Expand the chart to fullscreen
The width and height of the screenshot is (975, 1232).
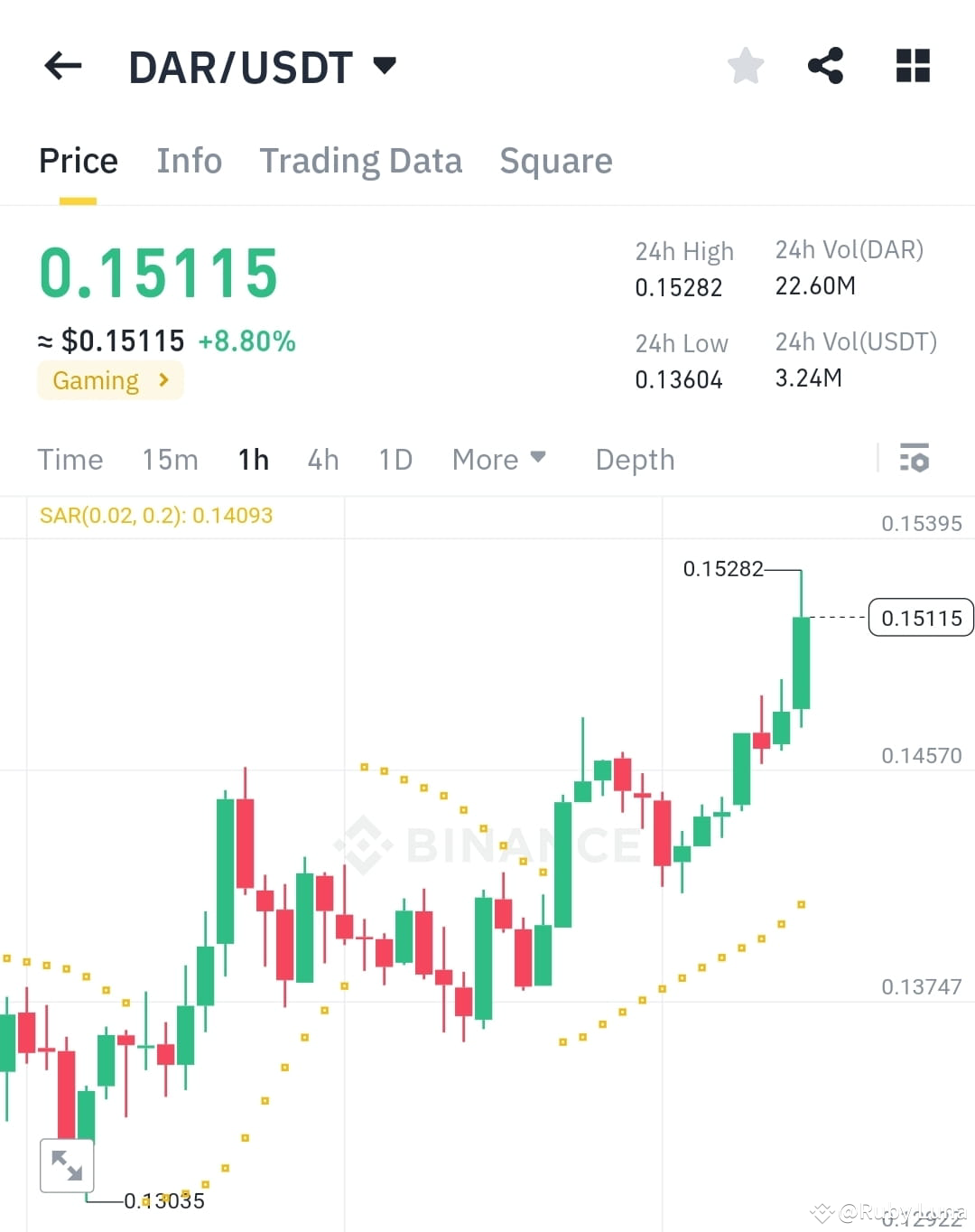point(67,1163)
